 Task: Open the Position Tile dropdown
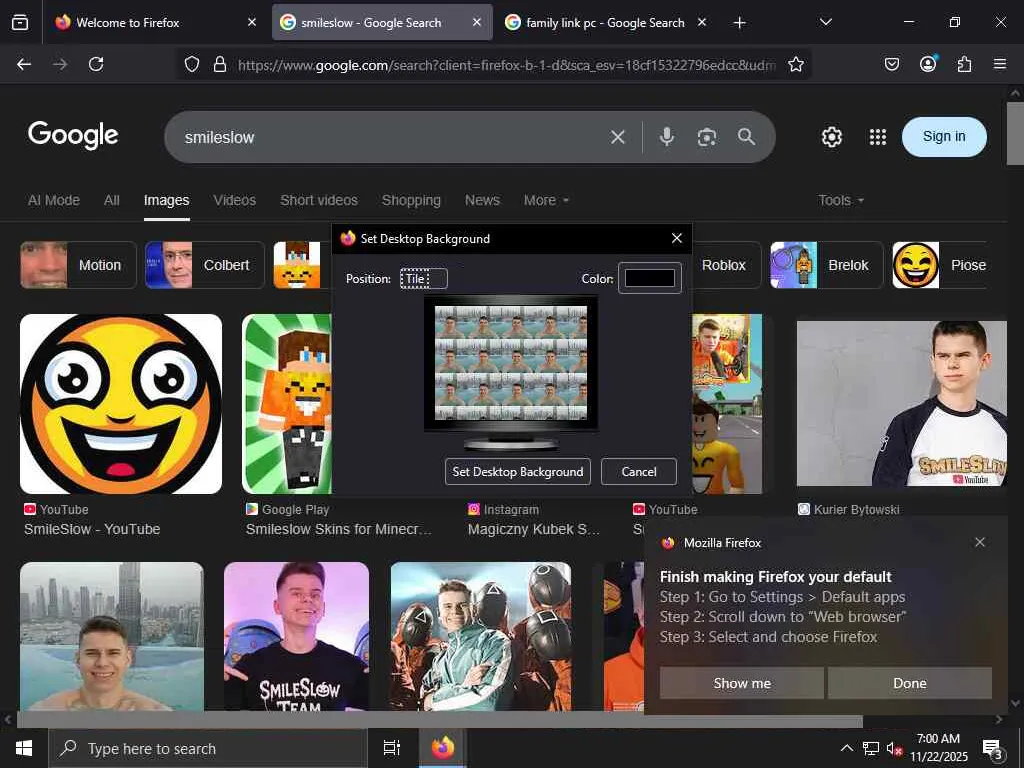(424, 279)
